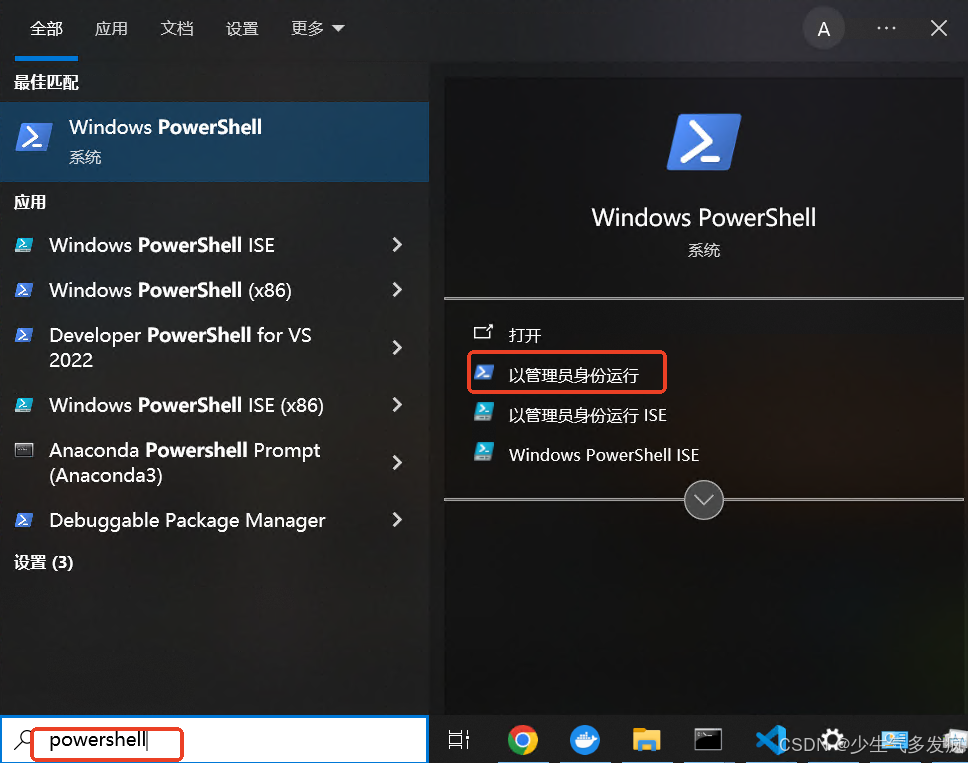
Task: Click 以管理员身份运行 text
Action: click(574, 375)
